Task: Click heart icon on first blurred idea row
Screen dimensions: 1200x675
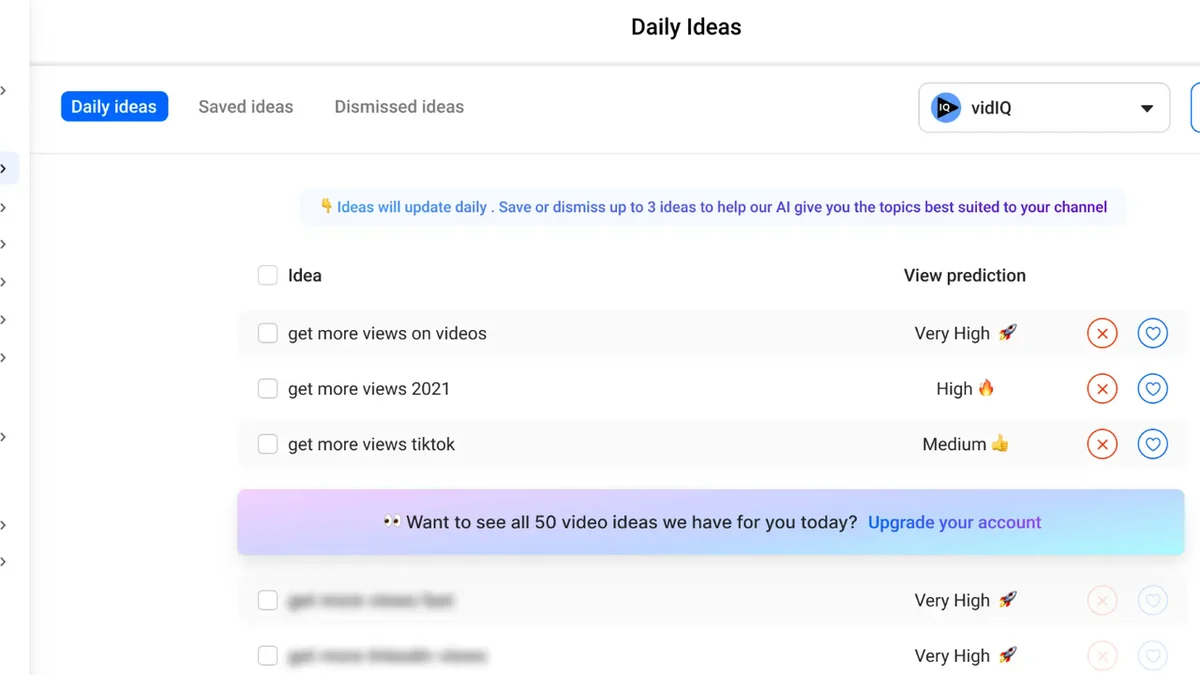Action: [x=1152, y=601]
